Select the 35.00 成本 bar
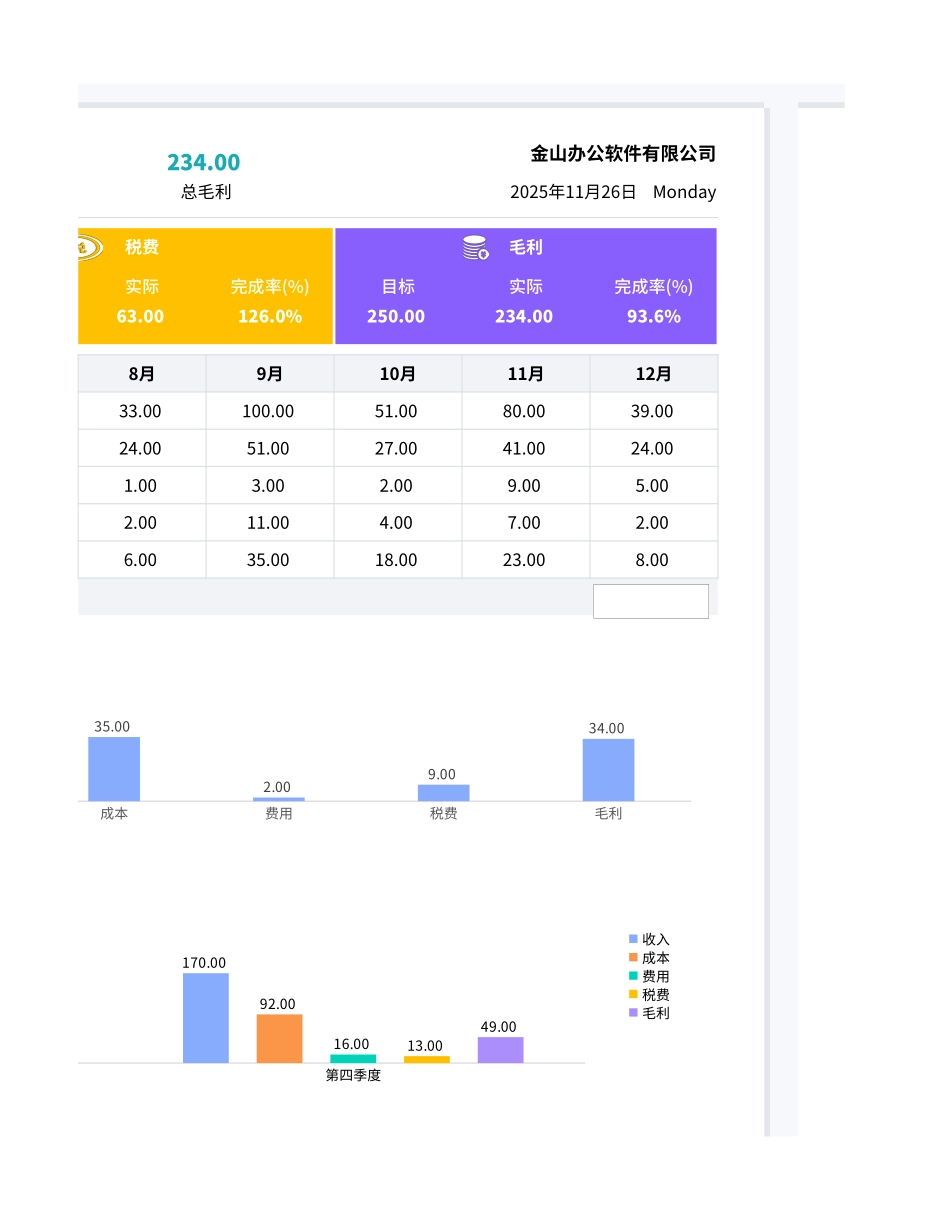The height and width of the screenshot is (1230, 950). pyautogui.click(x=114, y=768)
